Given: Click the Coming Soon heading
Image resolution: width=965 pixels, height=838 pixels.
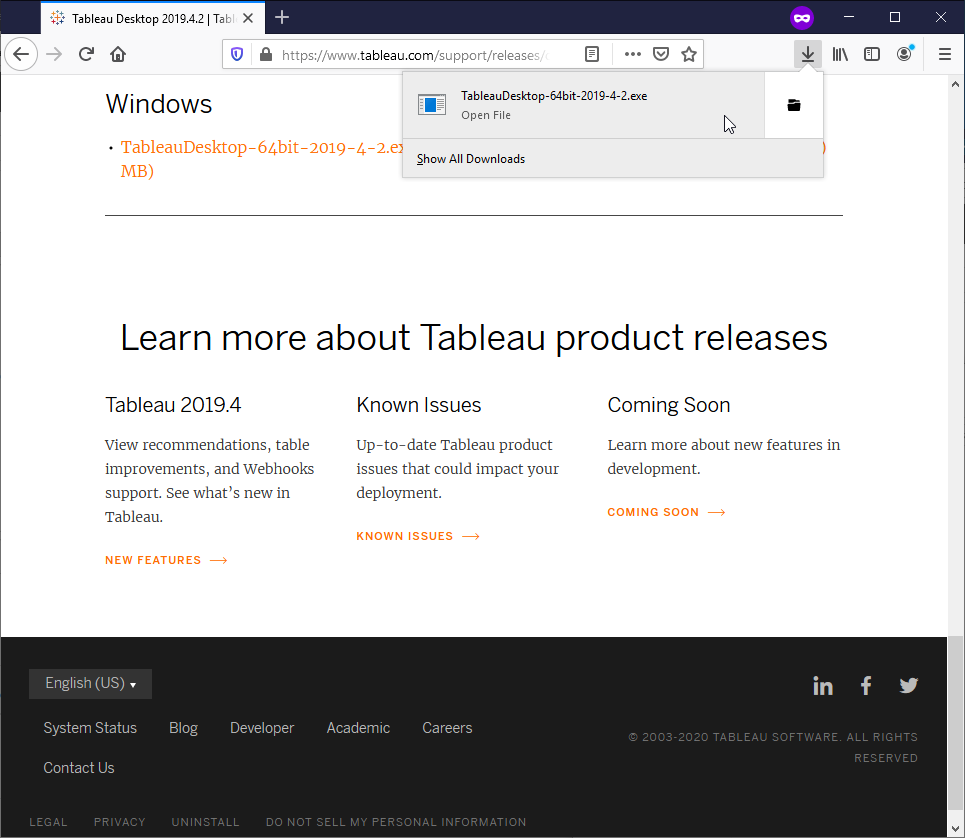Looking at the screenshot, I should pyautogui.click(x=669, y=405).
